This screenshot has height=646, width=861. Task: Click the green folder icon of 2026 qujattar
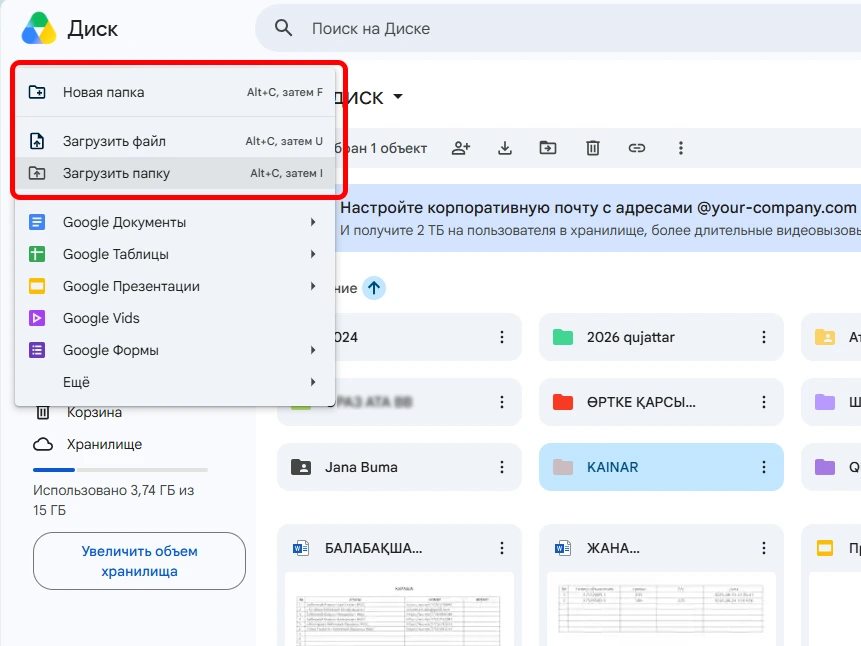tap(563, 337)
